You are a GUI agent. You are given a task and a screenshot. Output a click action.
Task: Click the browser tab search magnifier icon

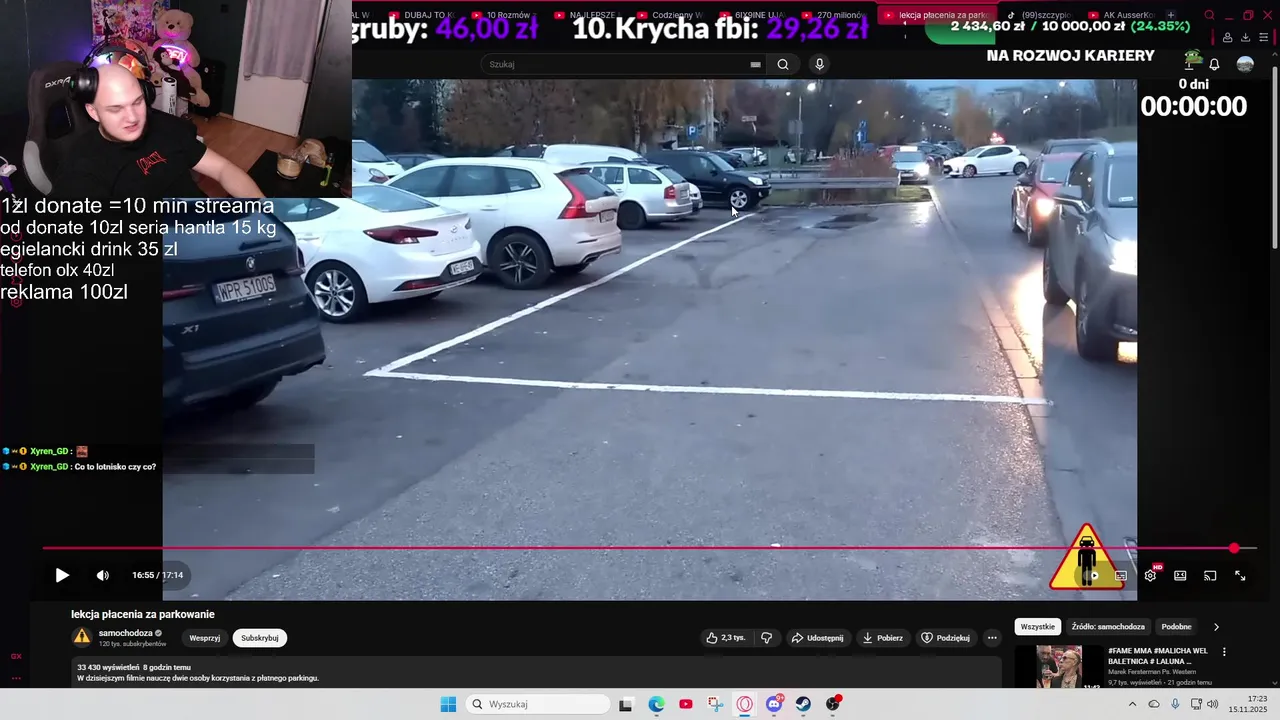(1209, 15)
